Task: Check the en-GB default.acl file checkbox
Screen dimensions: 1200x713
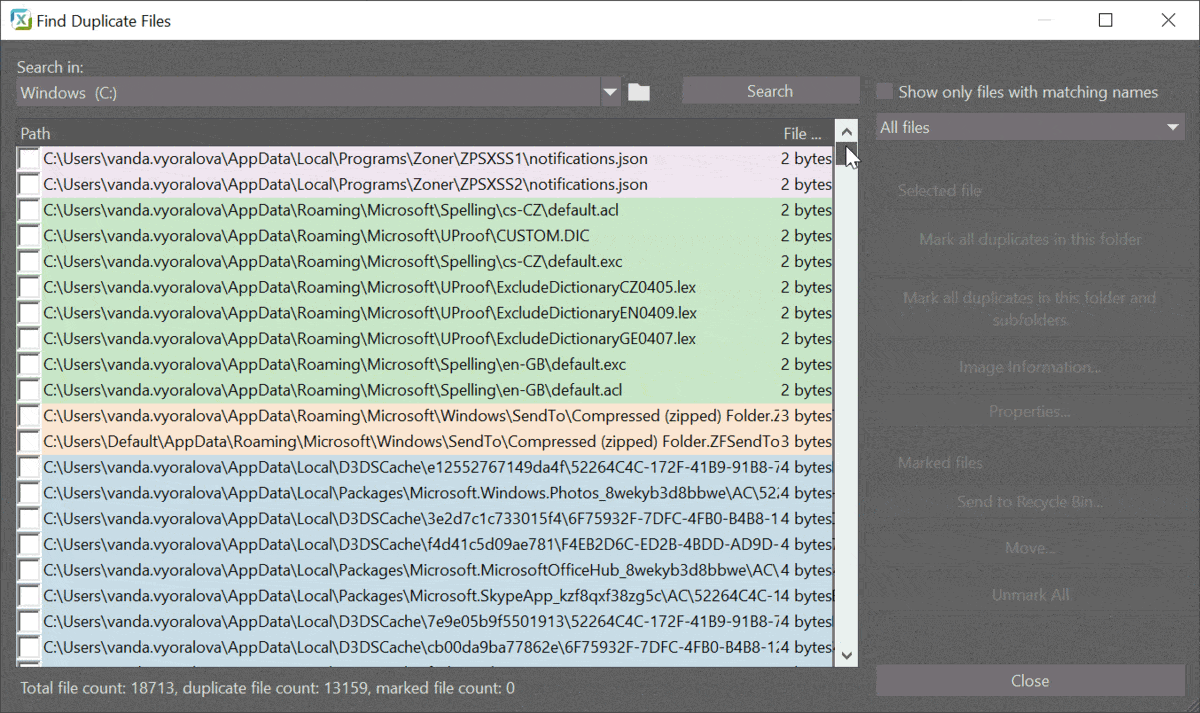Action: pos(27,389)
